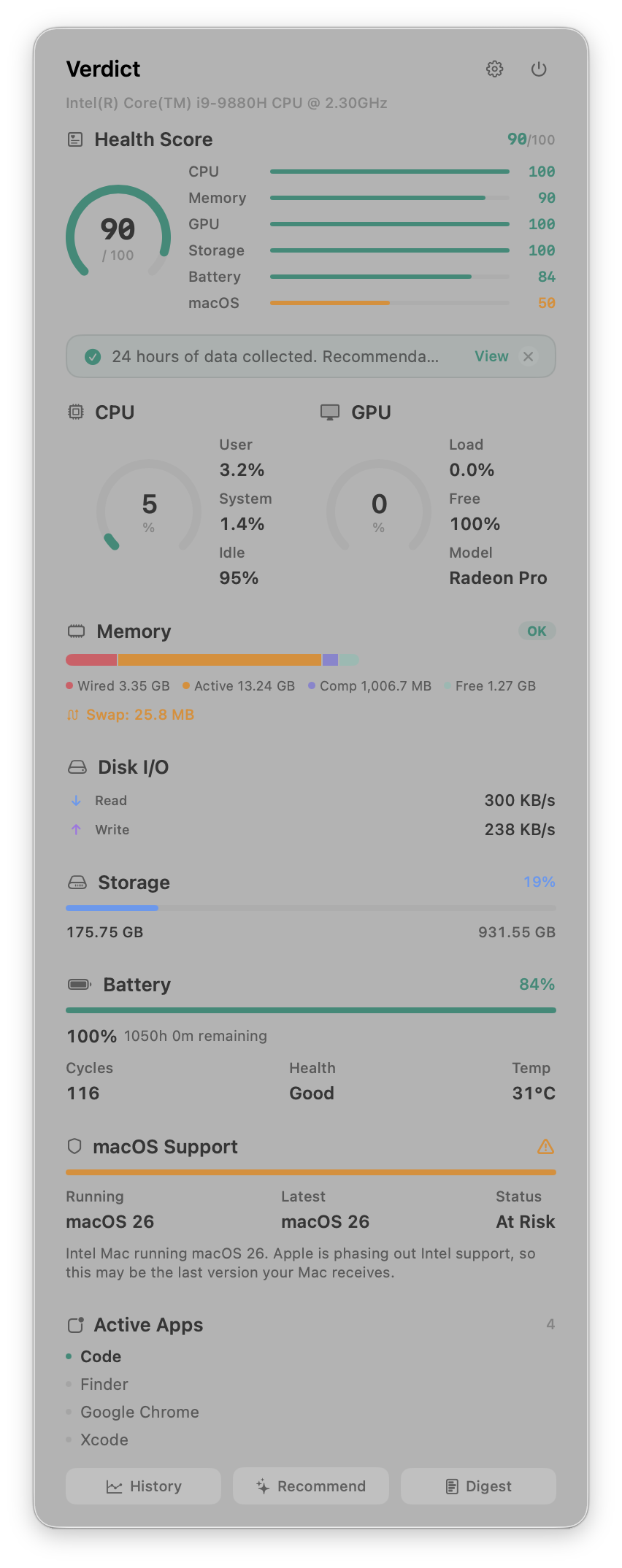
Task: Click the View link in the notification banner
Action: pos(491,356)
